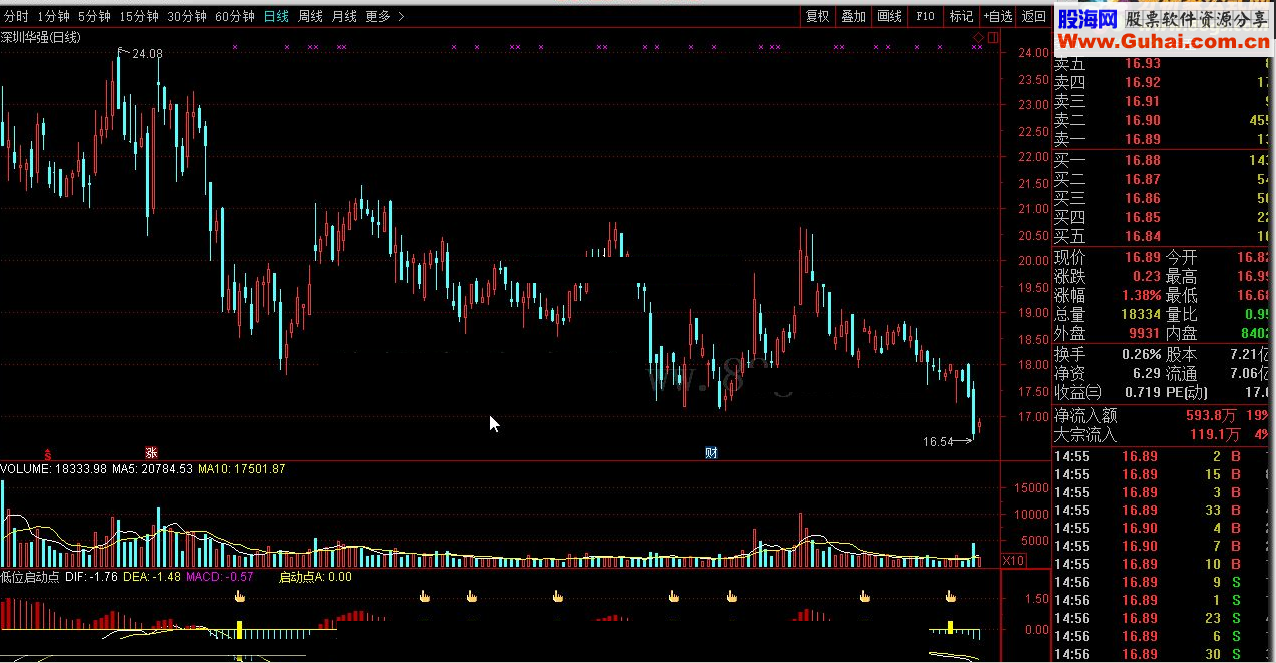Open the 画线 drawing tools
This screenshot has width=1276, height=663.
click(x=890, y=16)
